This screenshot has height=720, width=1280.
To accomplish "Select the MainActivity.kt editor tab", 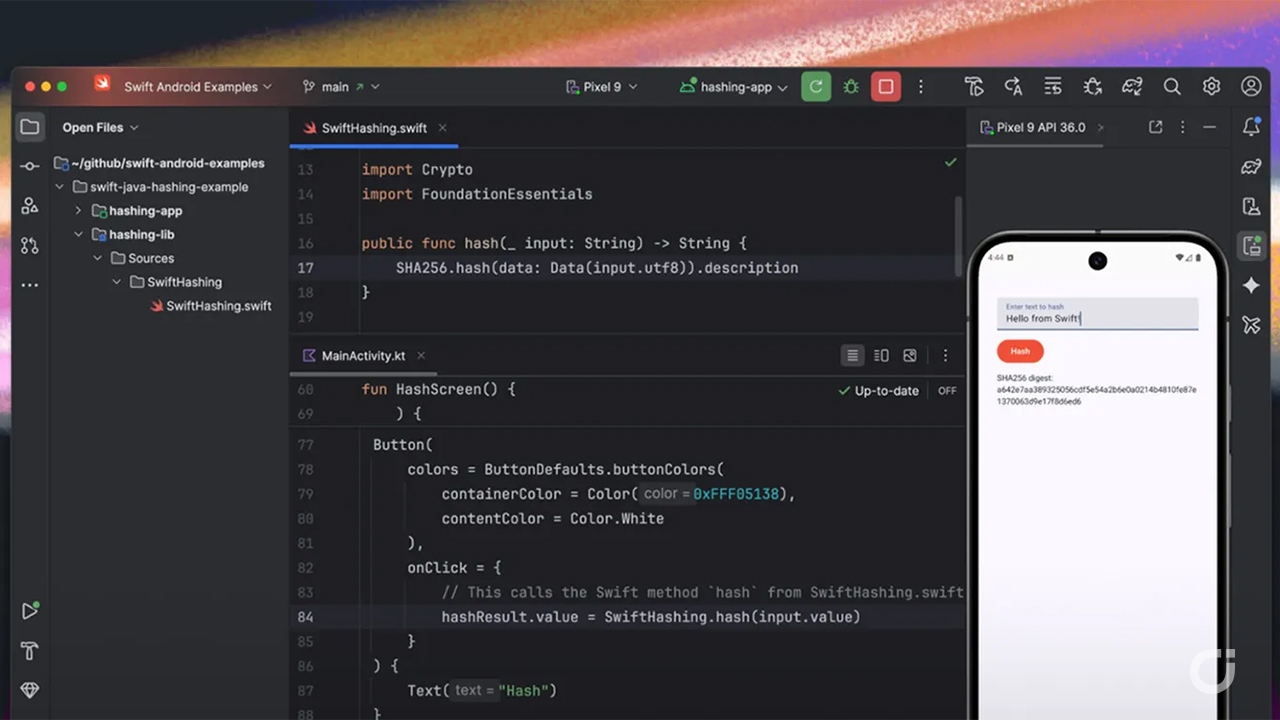I will pos(362,356).
